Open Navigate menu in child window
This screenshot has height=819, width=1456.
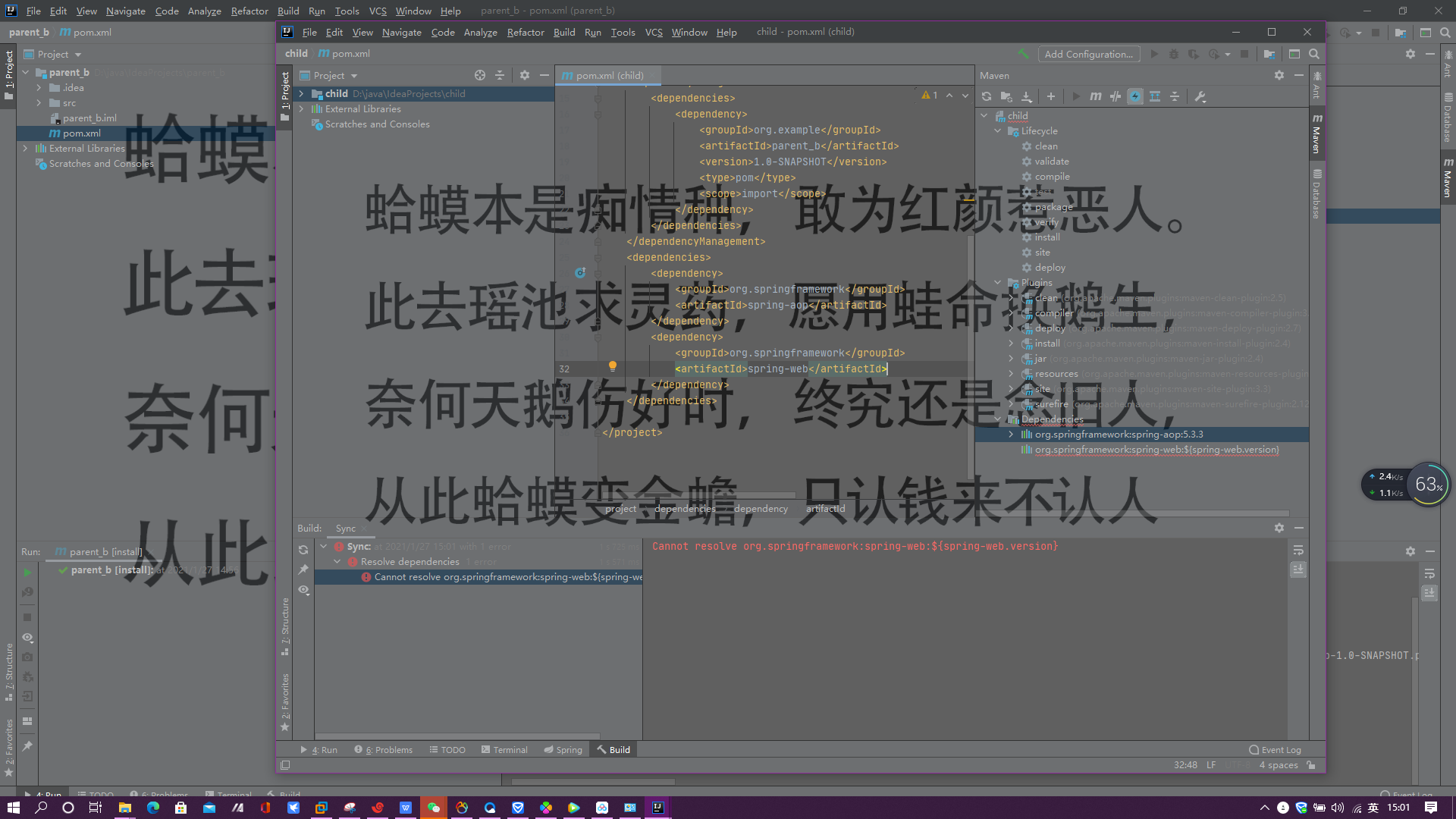[401, 32]
